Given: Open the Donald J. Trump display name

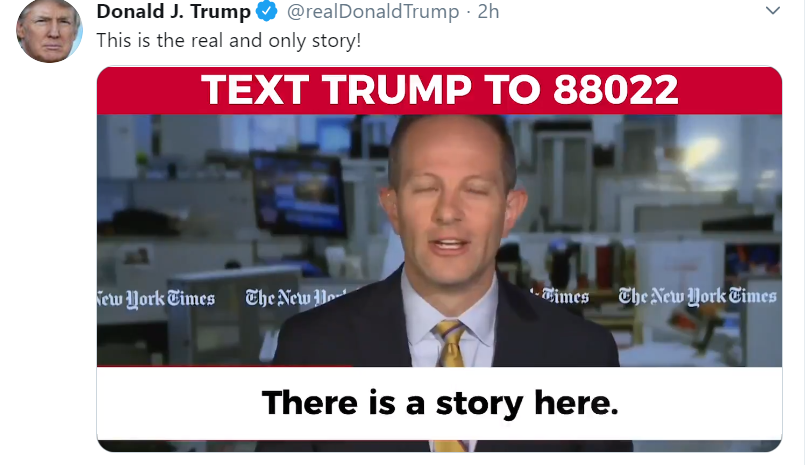Looking at the screenshot, I should [174, 11].
